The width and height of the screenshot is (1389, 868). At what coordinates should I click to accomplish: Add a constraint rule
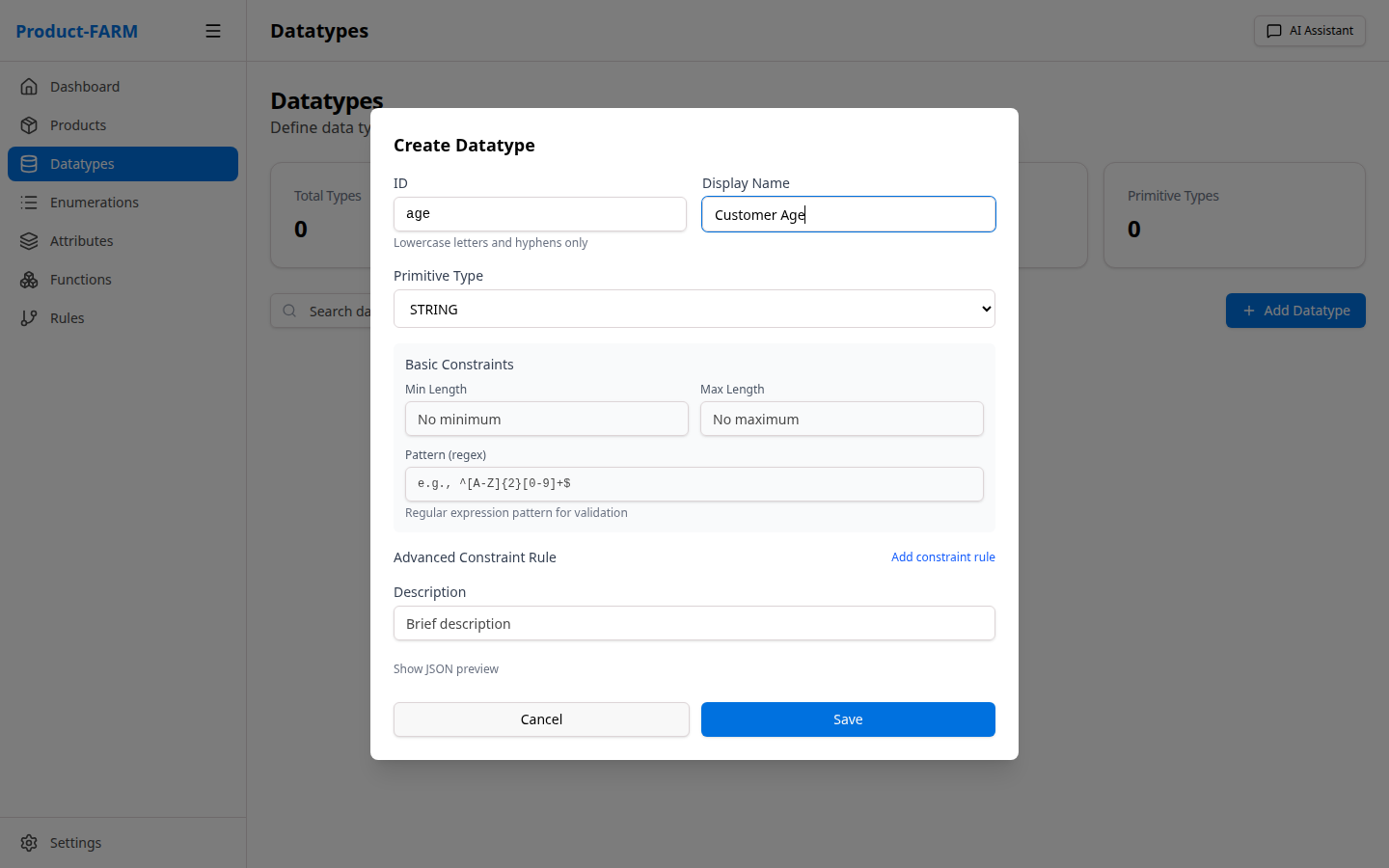click(x=942, y=556)
